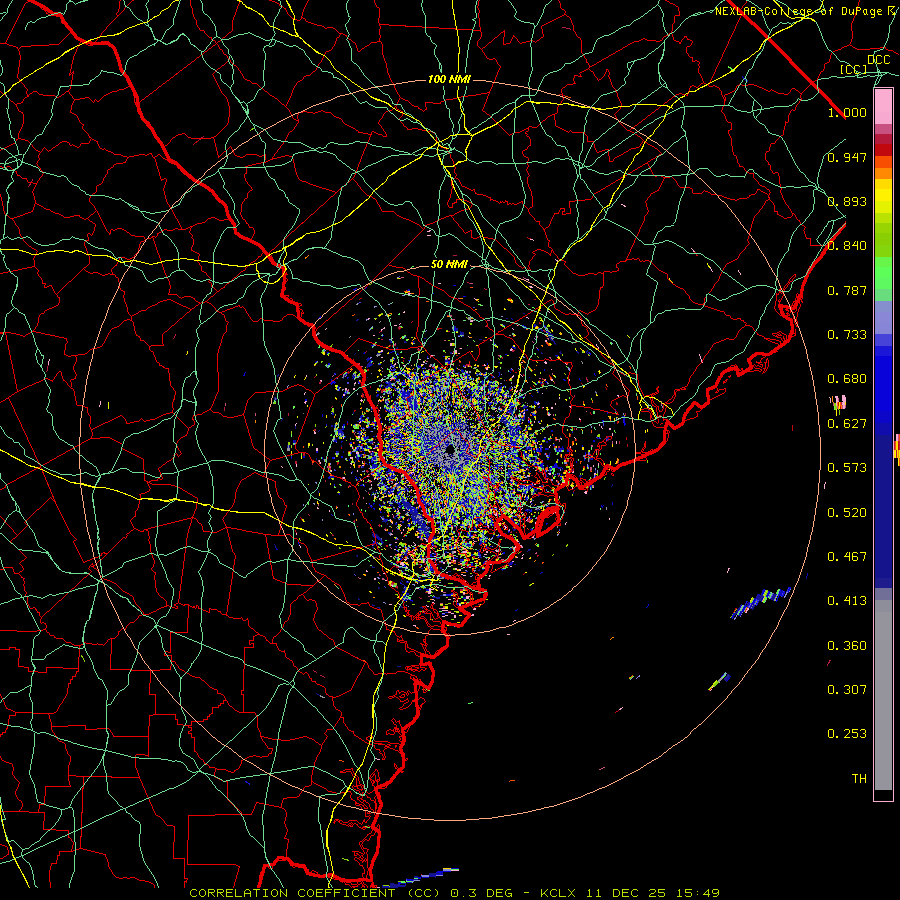Click the 0.413 scale value
The image size is (900, 900).
click(x=847, y=601)
